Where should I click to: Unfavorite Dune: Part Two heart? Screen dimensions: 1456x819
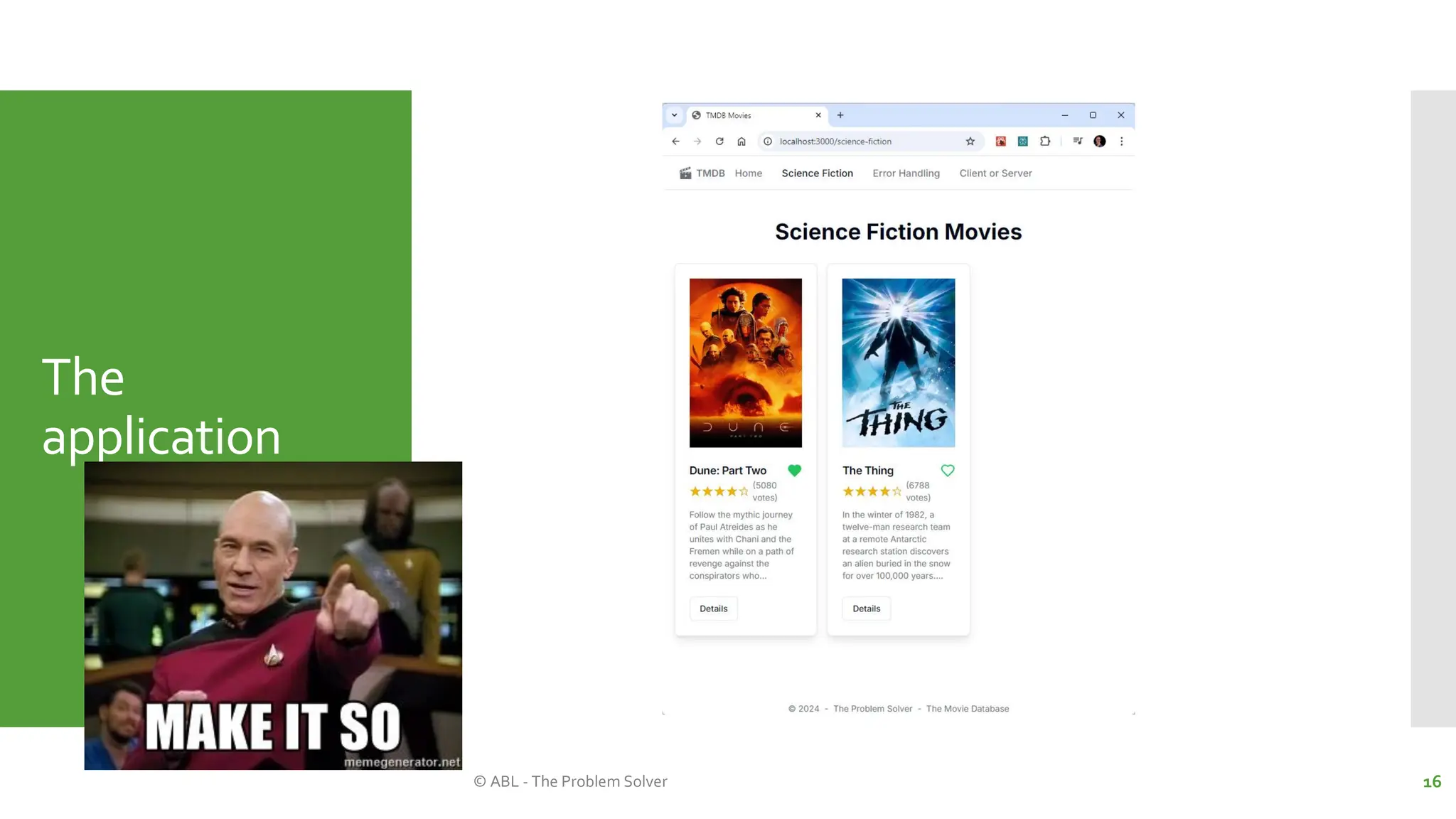[x=795, y=471]
